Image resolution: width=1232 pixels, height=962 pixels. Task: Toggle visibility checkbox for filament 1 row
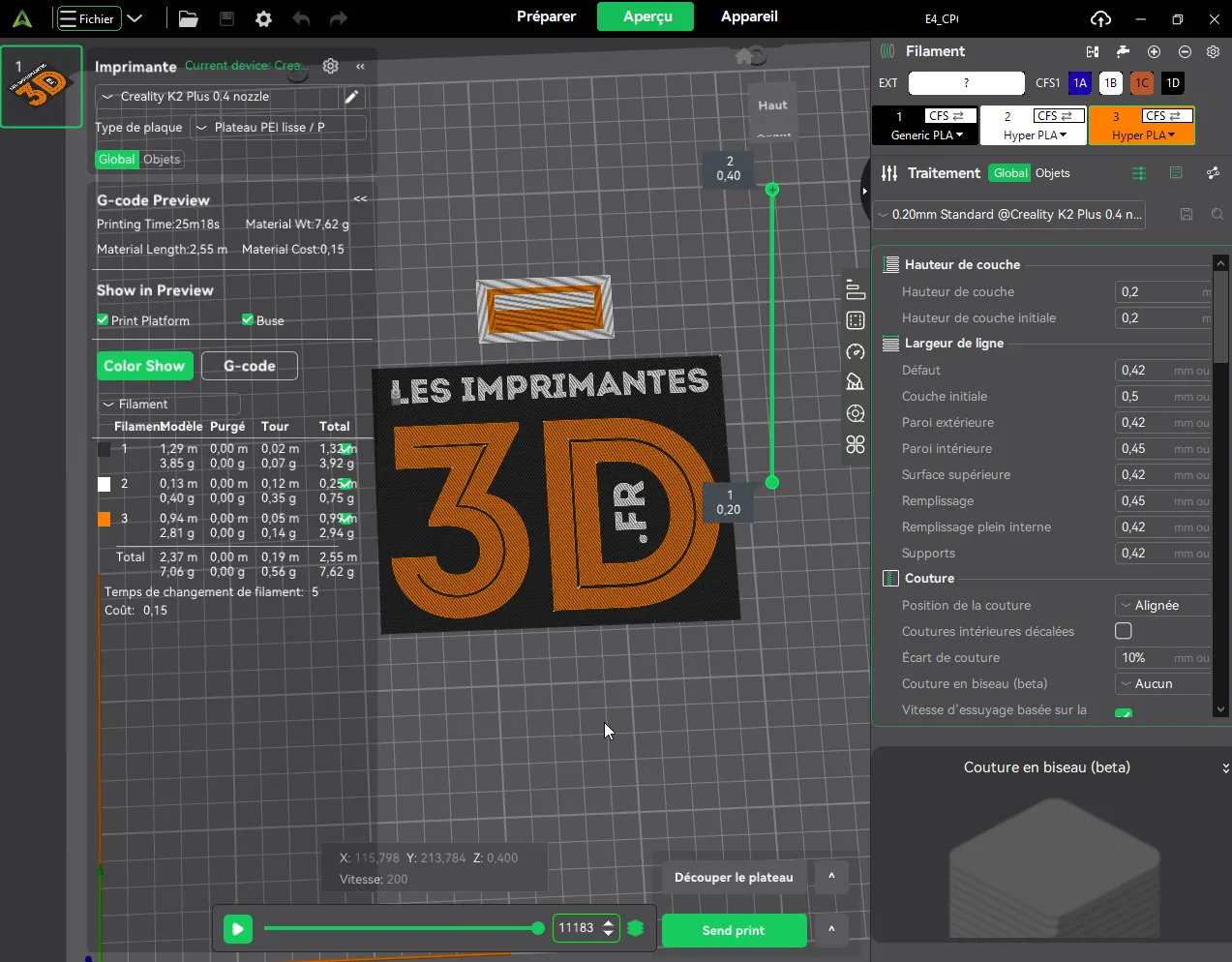pos(346,449)
